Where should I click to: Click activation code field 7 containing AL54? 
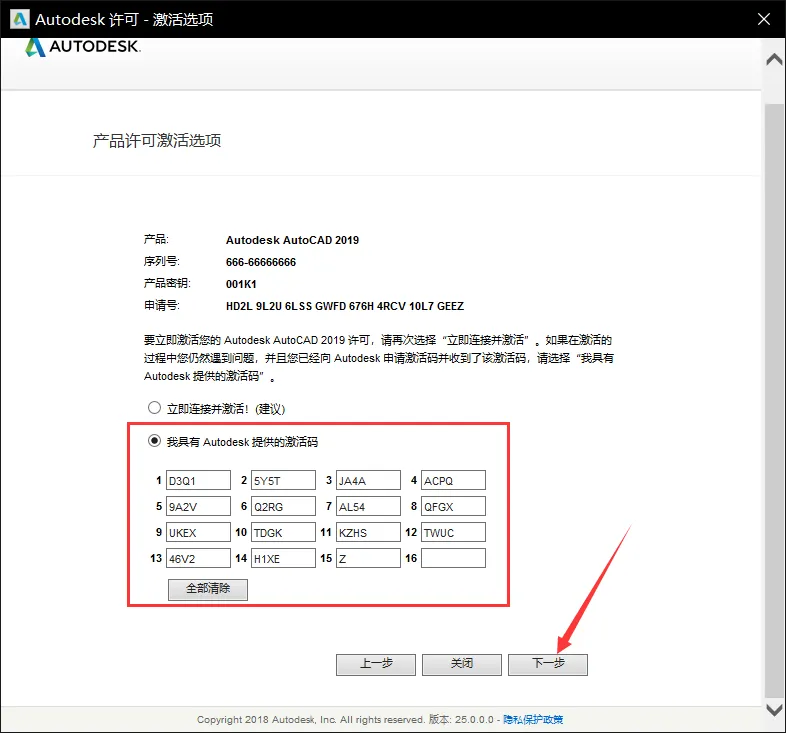(x=368, y=506)
